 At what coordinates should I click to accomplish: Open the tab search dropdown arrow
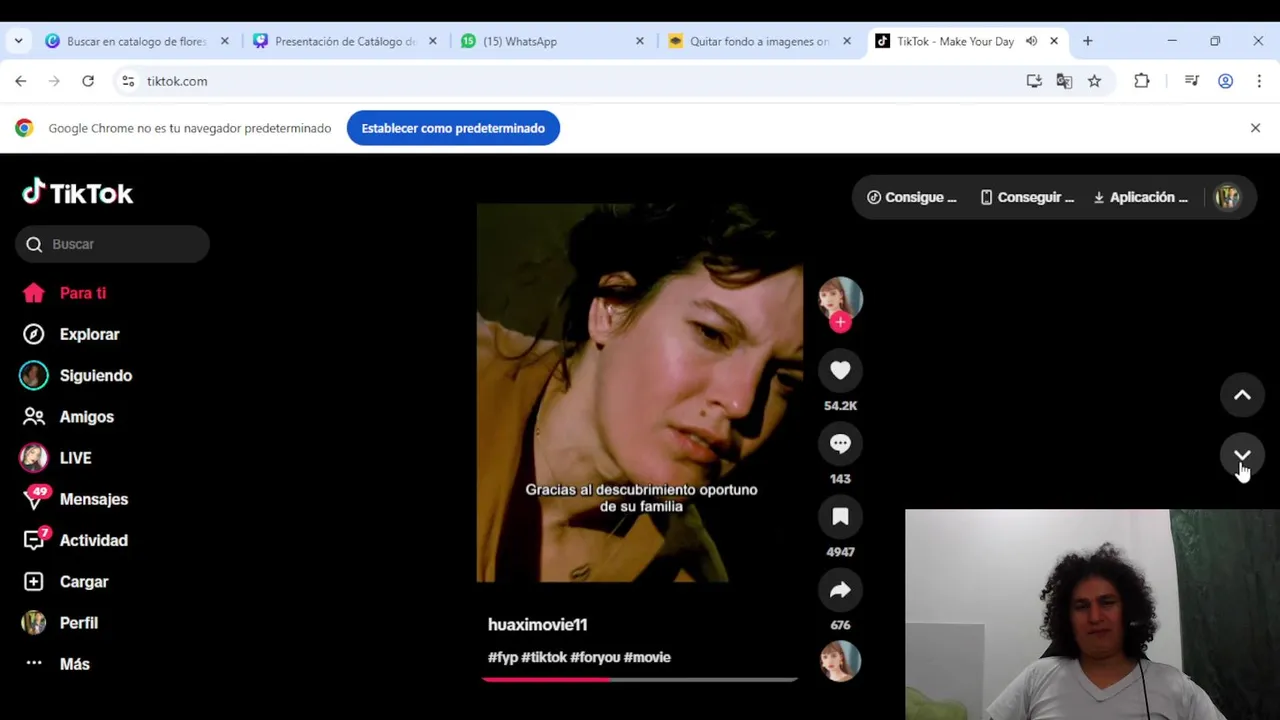point(18,41)
